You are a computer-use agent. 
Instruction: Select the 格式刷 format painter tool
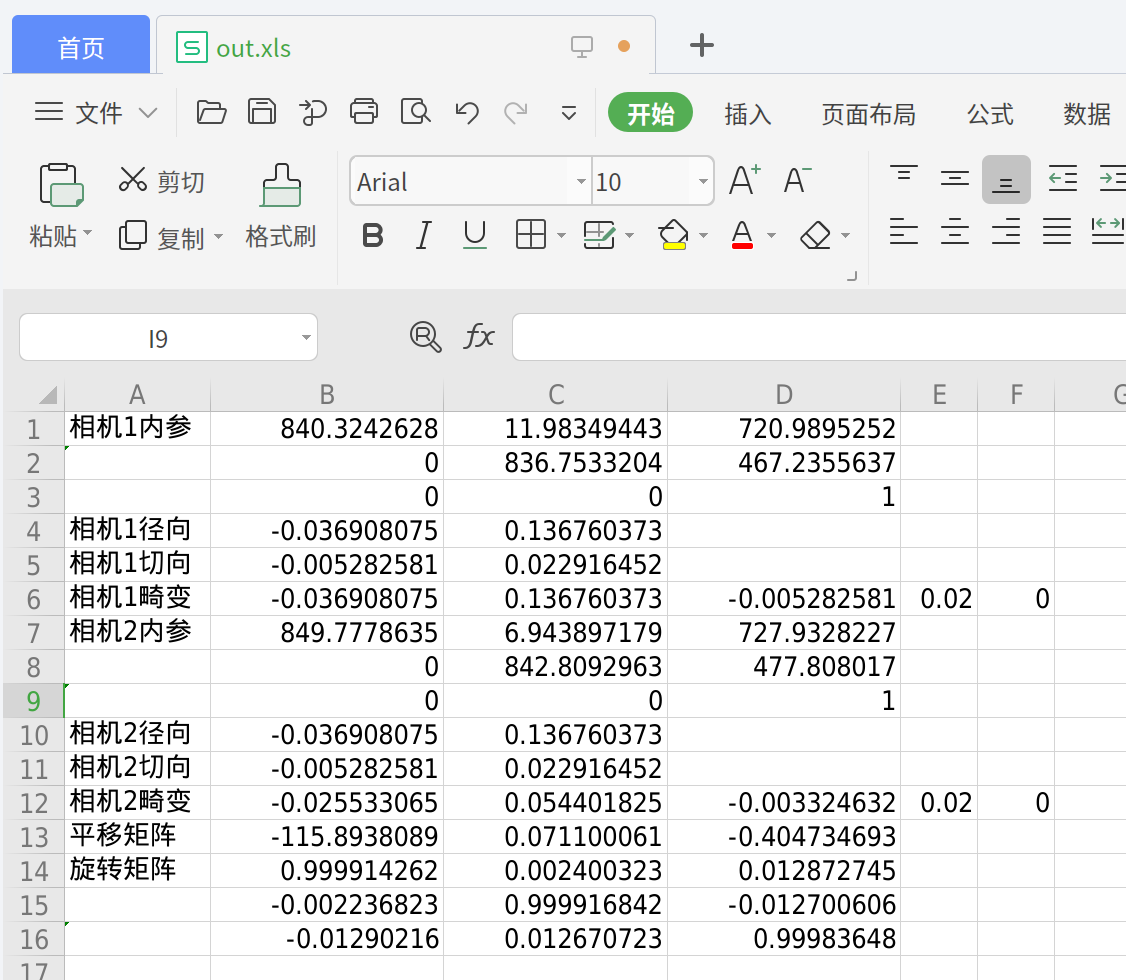[280, 205]
